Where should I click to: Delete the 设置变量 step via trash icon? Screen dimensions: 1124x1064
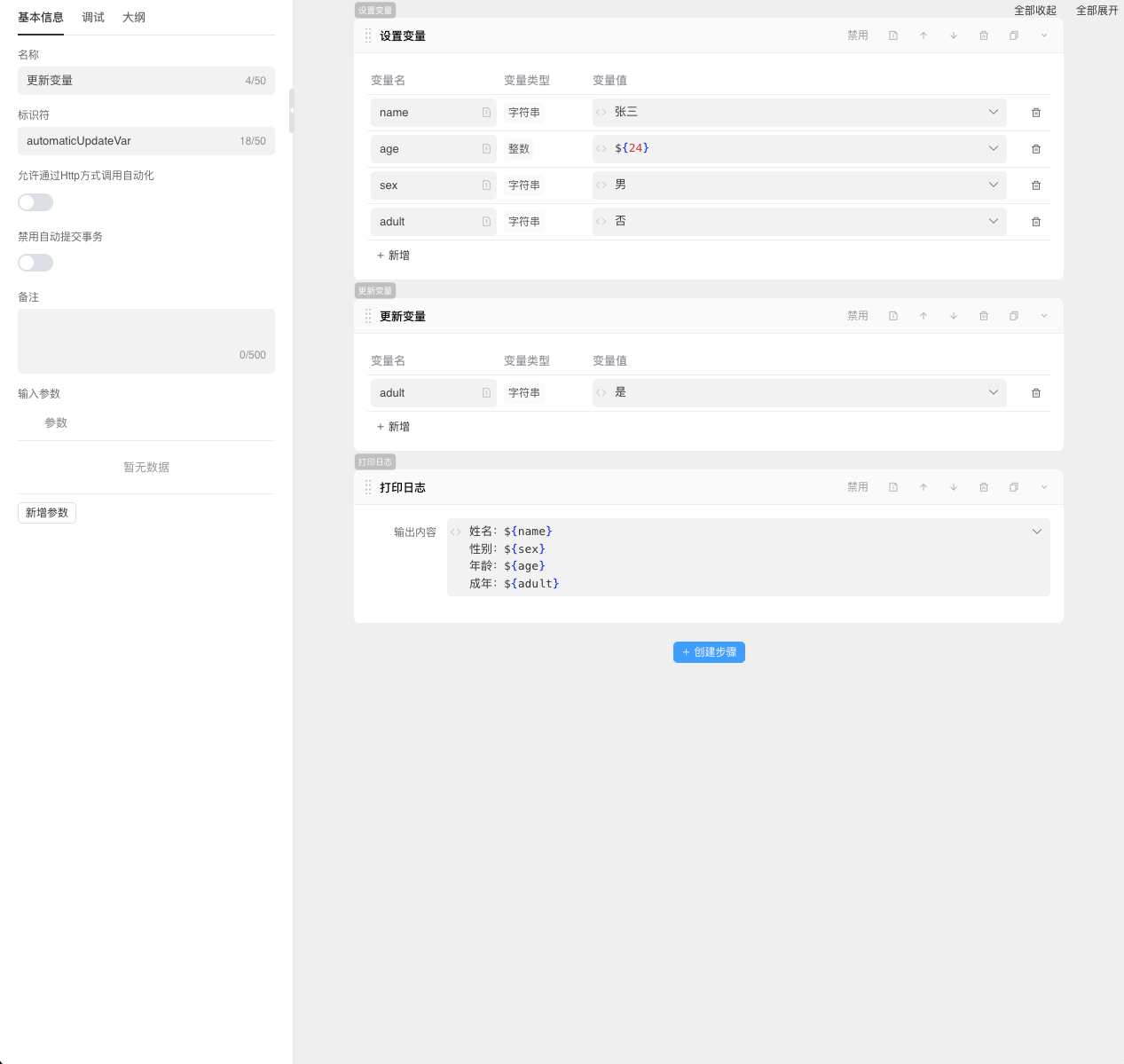tap(984, 35)
